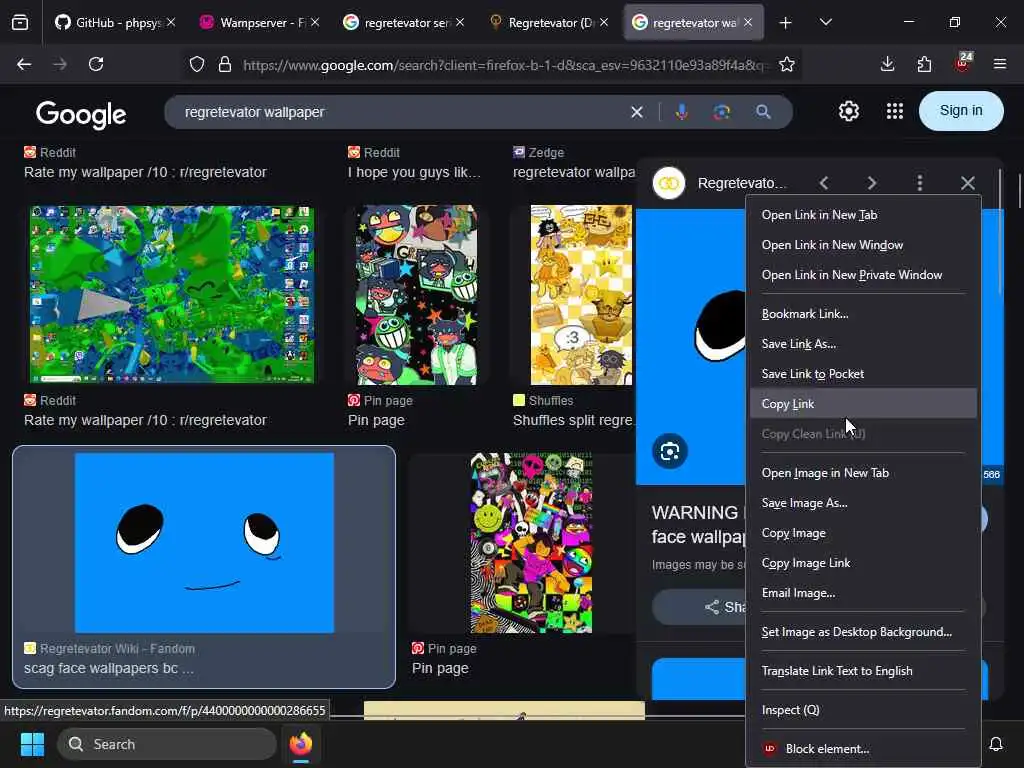Viewport: 1024px width, 768px height.
Task: Close the image preview panel
Action: tap(968, 184)
